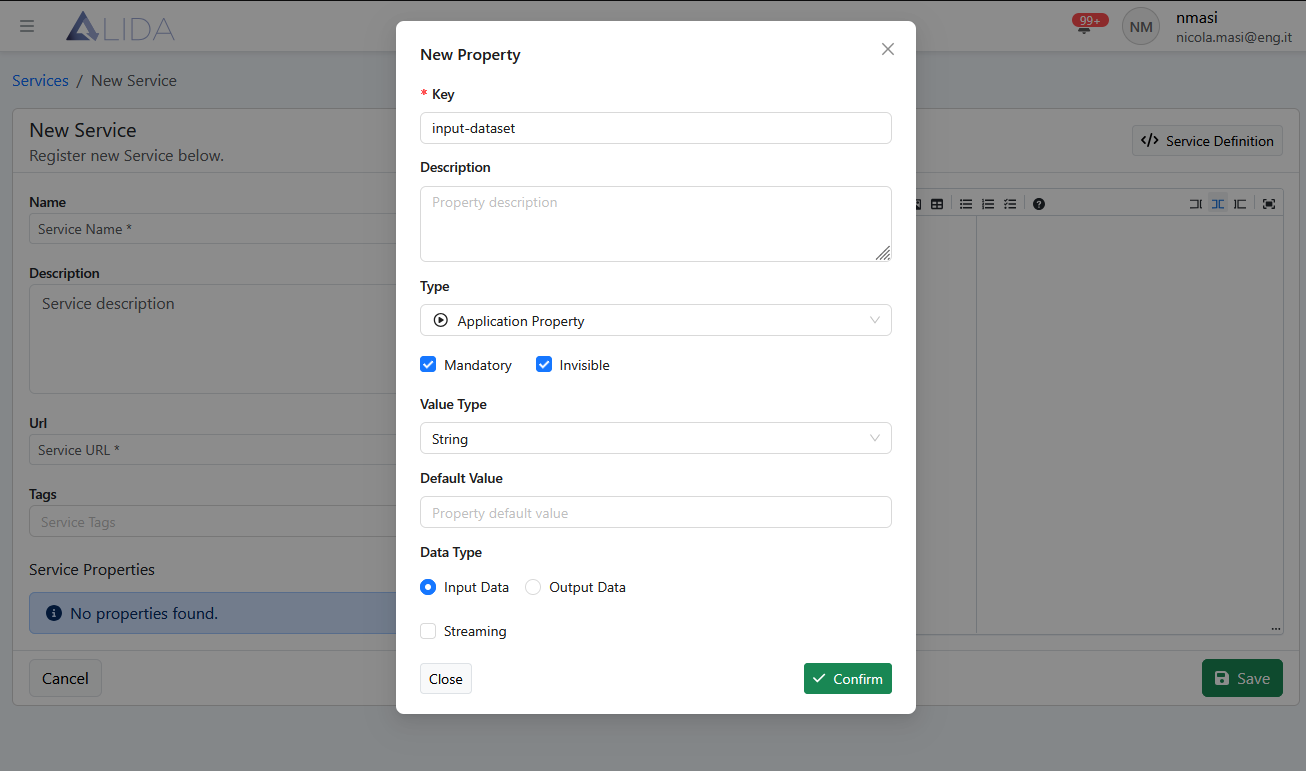Insert unordered list in editor toolbar
This screenshot has height=771, width=1306.
(x=966, y=204)
